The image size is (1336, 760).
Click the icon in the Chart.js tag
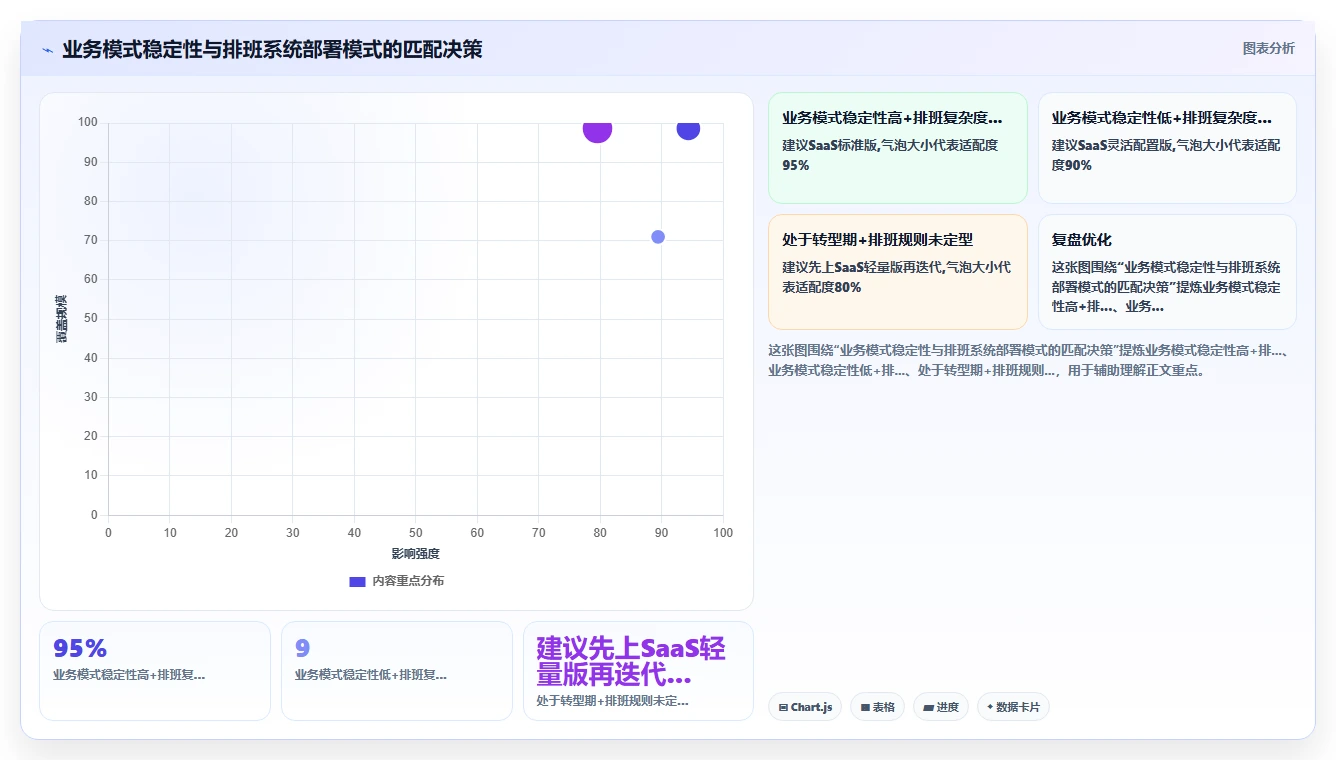coord(783,707)
